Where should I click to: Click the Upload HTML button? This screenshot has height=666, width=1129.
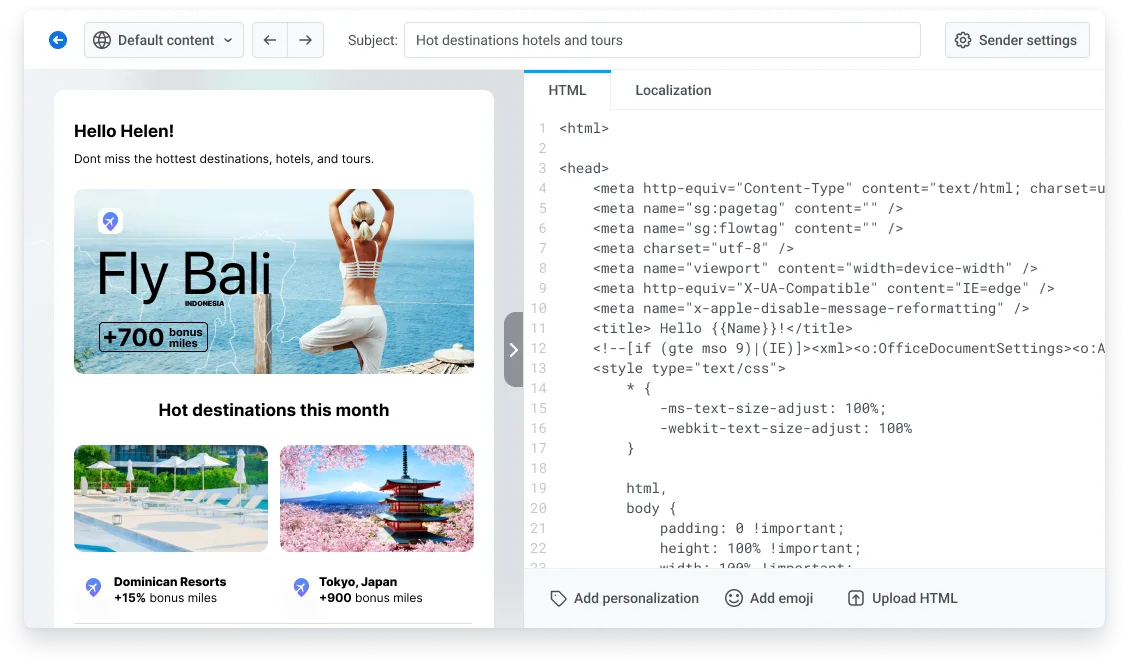coord(901,598)
